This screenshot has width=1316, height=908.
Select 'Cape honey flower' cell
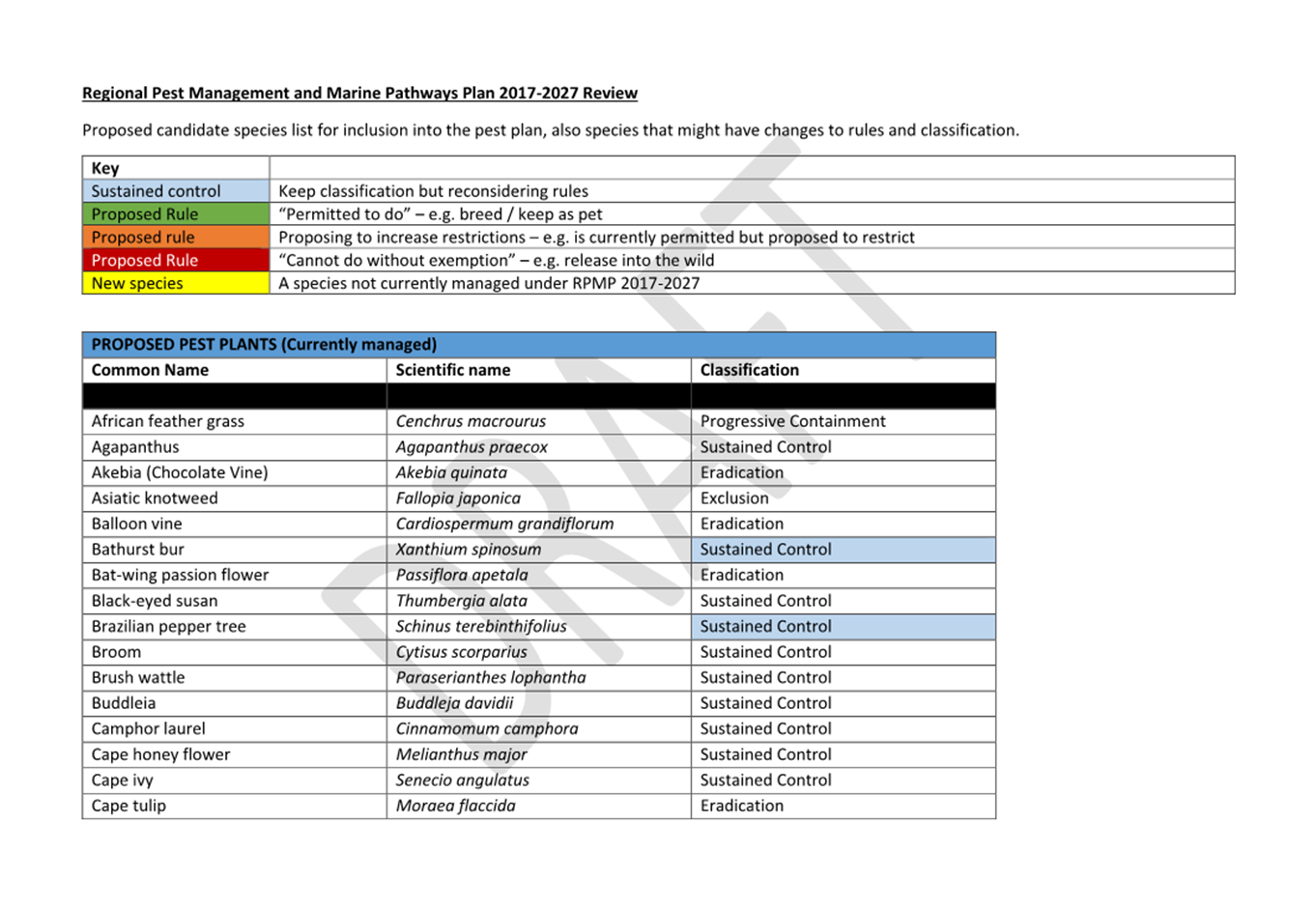click(x=235, y=754)
